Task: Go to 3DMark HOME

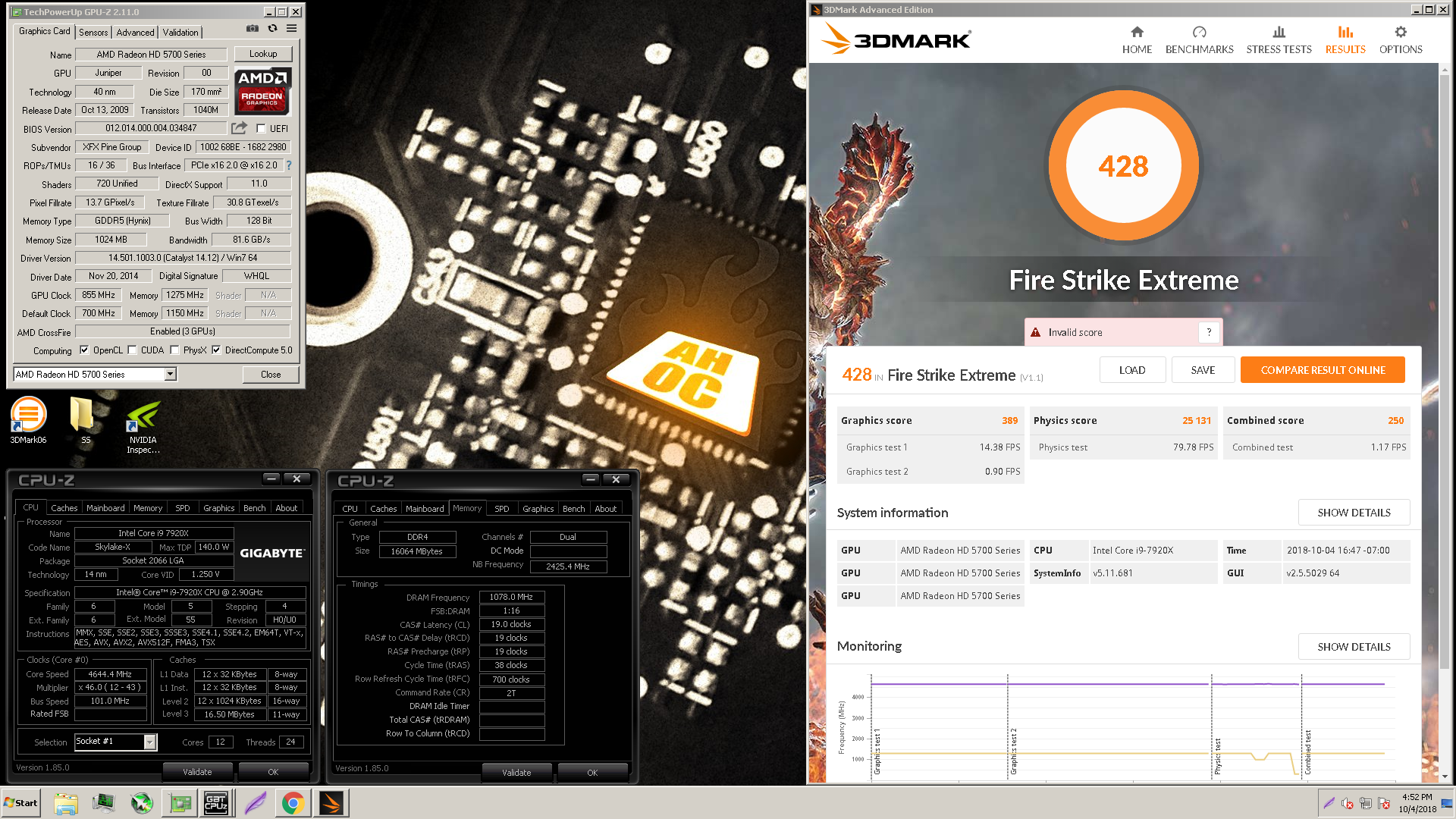Action: coord(1137,40)
